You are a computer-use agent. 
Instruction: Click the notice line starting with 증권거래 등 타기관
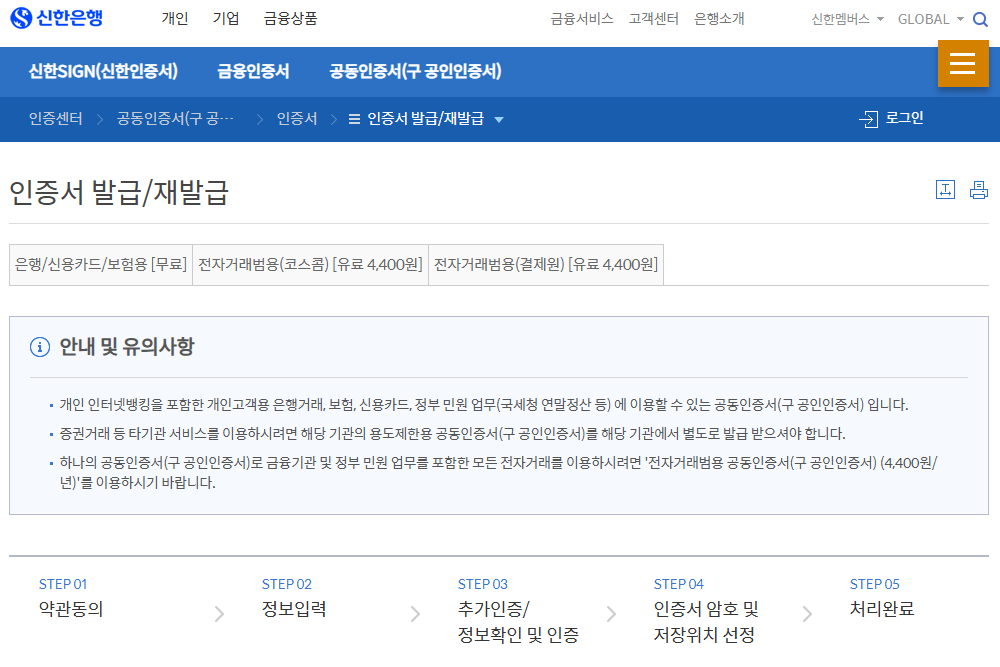pos(452,434)
